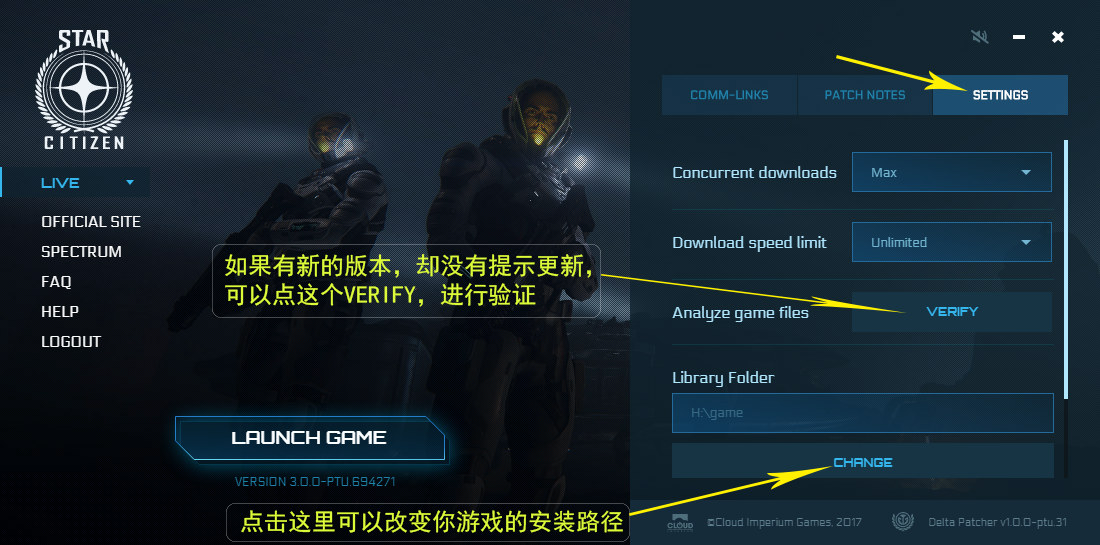Image resolution: width=1100 pixels, height=545 pixels.
Task: Switch to the PATCH NOTES tab
Action: click(x=865, y=95)
